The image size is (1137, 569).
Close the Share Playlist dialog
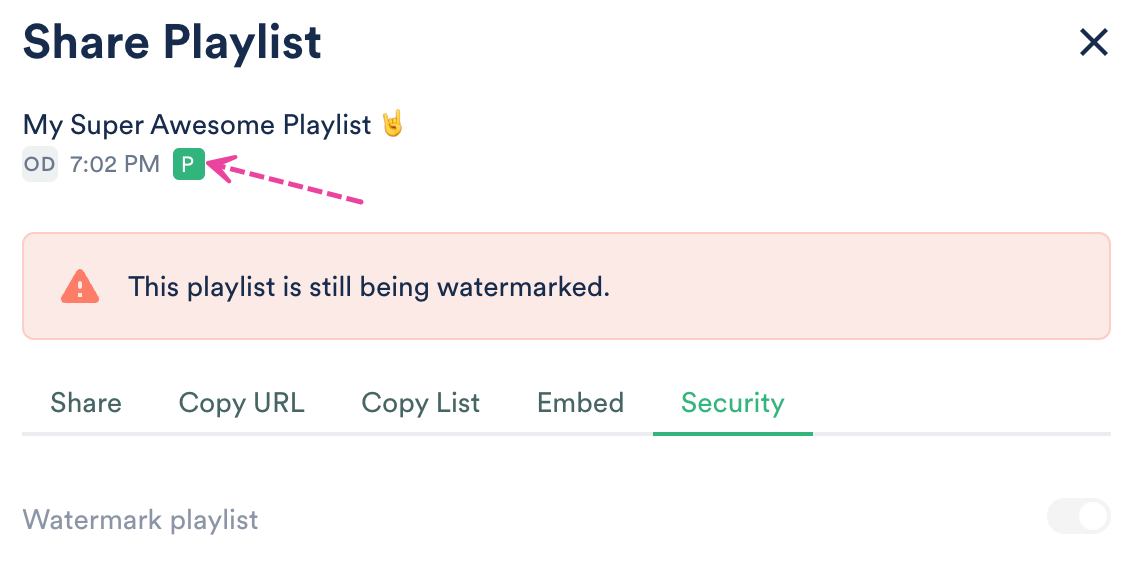1093,43
